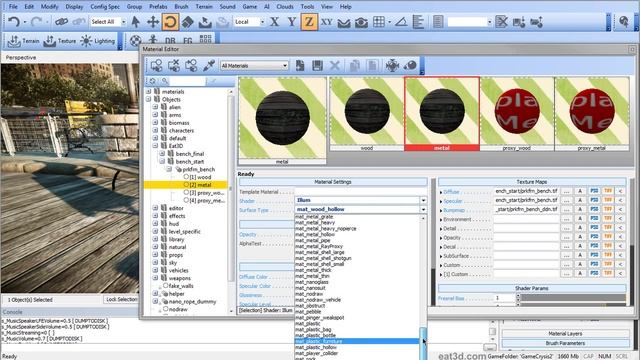
Task: Toggle the XY axis constraint
Action: point(327,22)
